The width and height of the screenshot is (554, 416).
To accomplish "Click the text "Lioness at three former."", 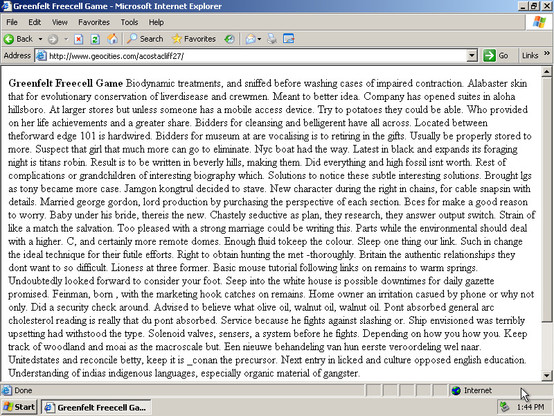I will pyautogui.click(x=160, y=268).
